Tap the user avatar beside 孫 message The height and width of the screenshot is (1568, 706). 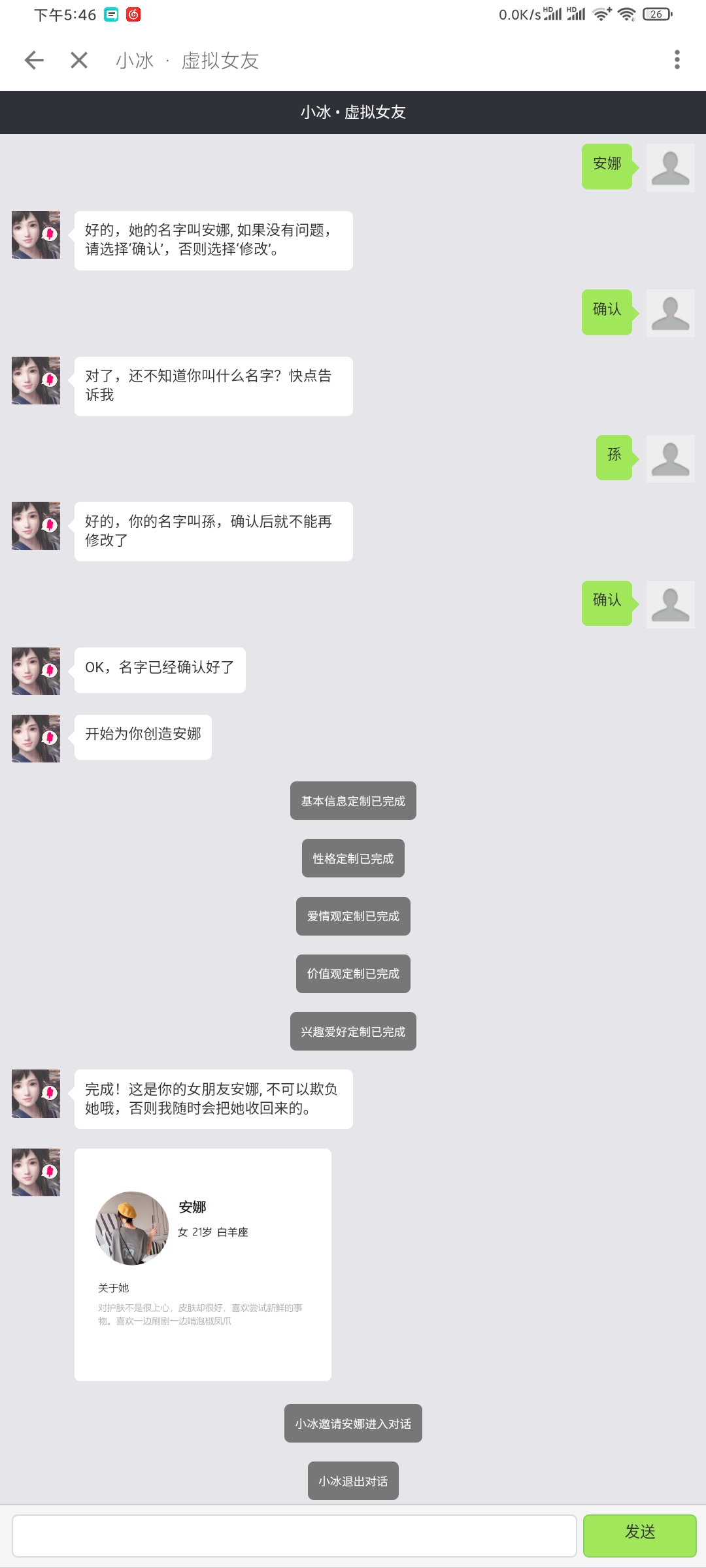[671, 459]
